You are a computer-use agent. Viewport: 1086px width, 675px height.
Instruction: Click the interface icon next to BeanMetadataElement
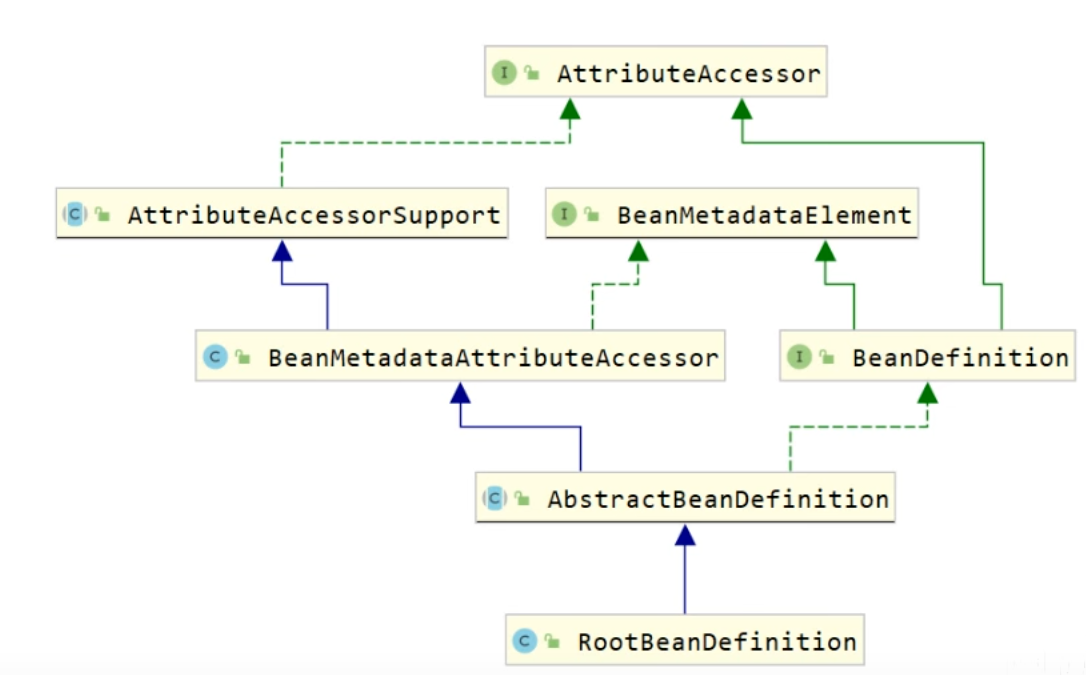coord(564,215)
